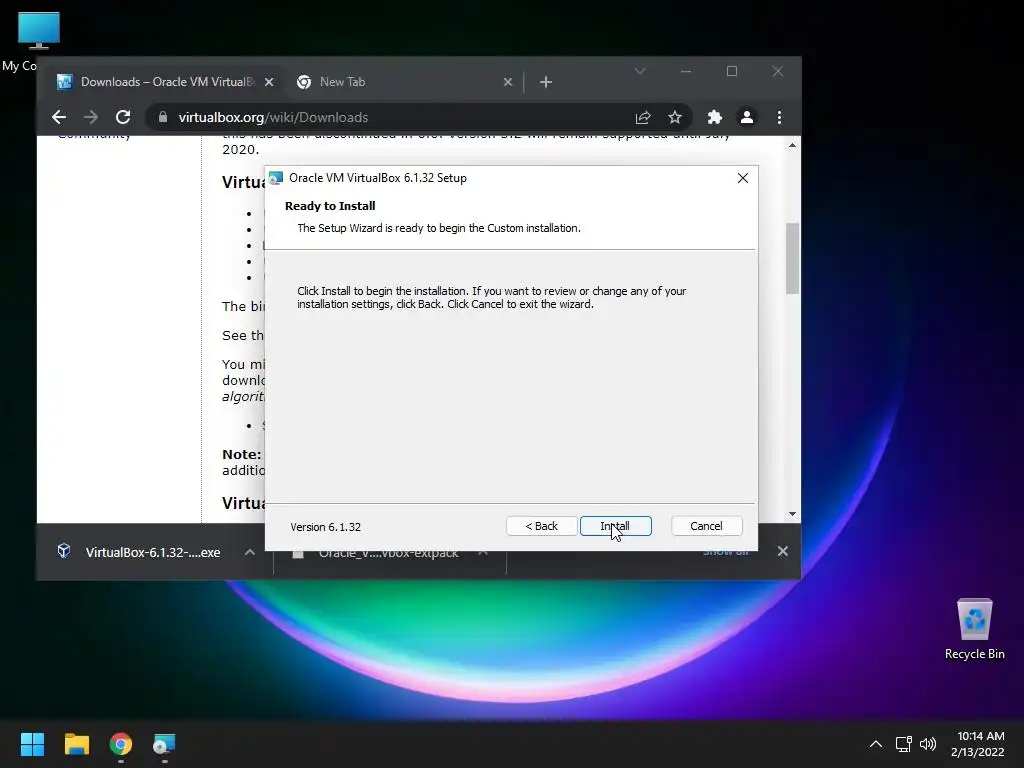Click Ready to Install heading
The height and width of the screenshot is (768, 1024).
pyautogui.click(x=330, y=206)
